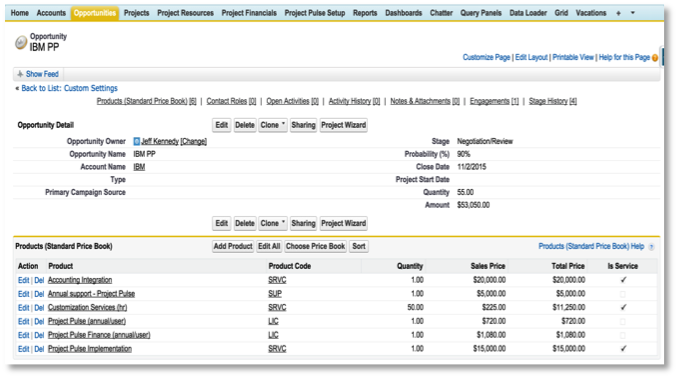The height and width of the screenshot is (378, 678).
Task: Switch to the Projects tab
Action: click(137, 13)
